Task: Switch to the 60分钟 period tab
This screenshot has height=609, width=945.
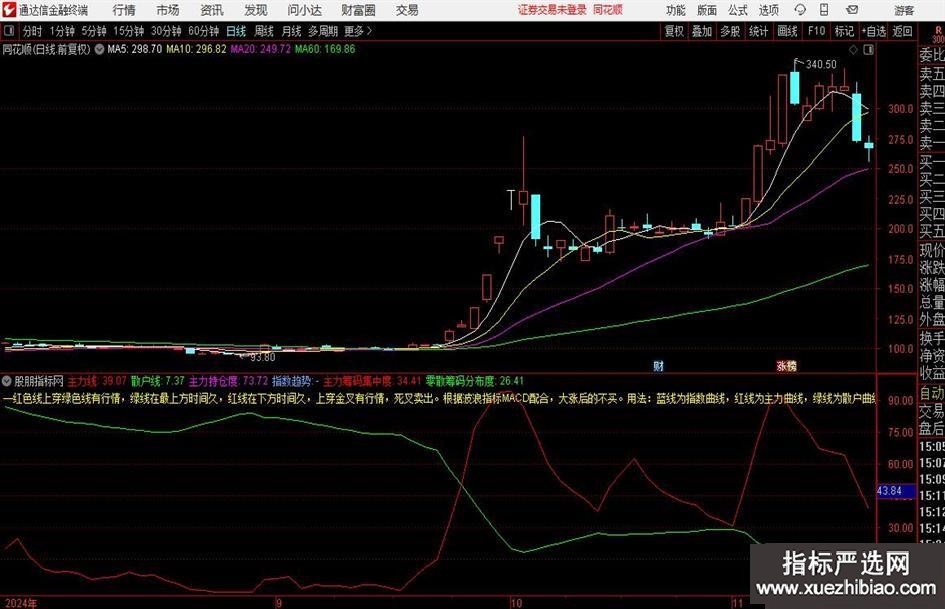Action: click(x=204, y=31)
